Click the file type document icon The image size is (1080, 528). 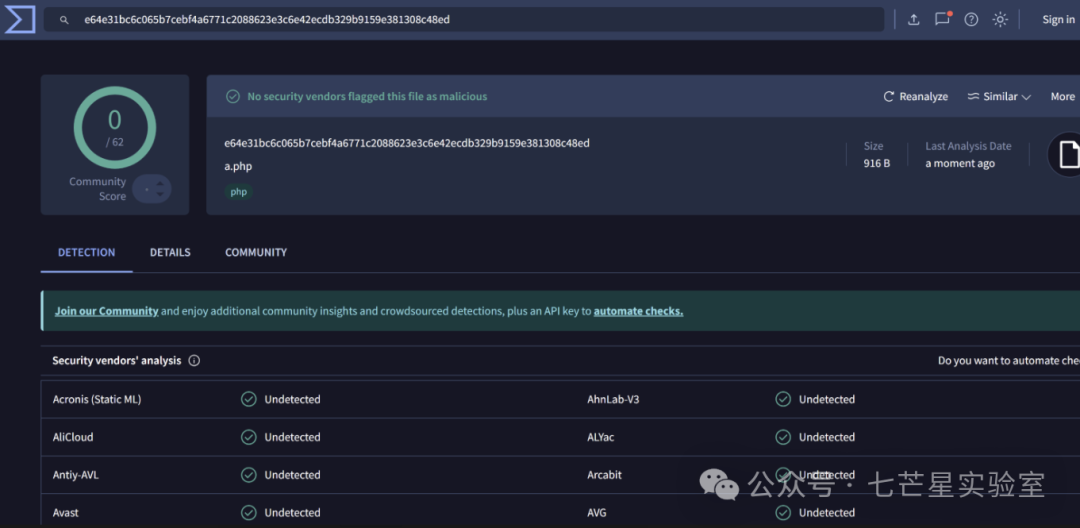pyautogui.click(x=1067, y=155)
